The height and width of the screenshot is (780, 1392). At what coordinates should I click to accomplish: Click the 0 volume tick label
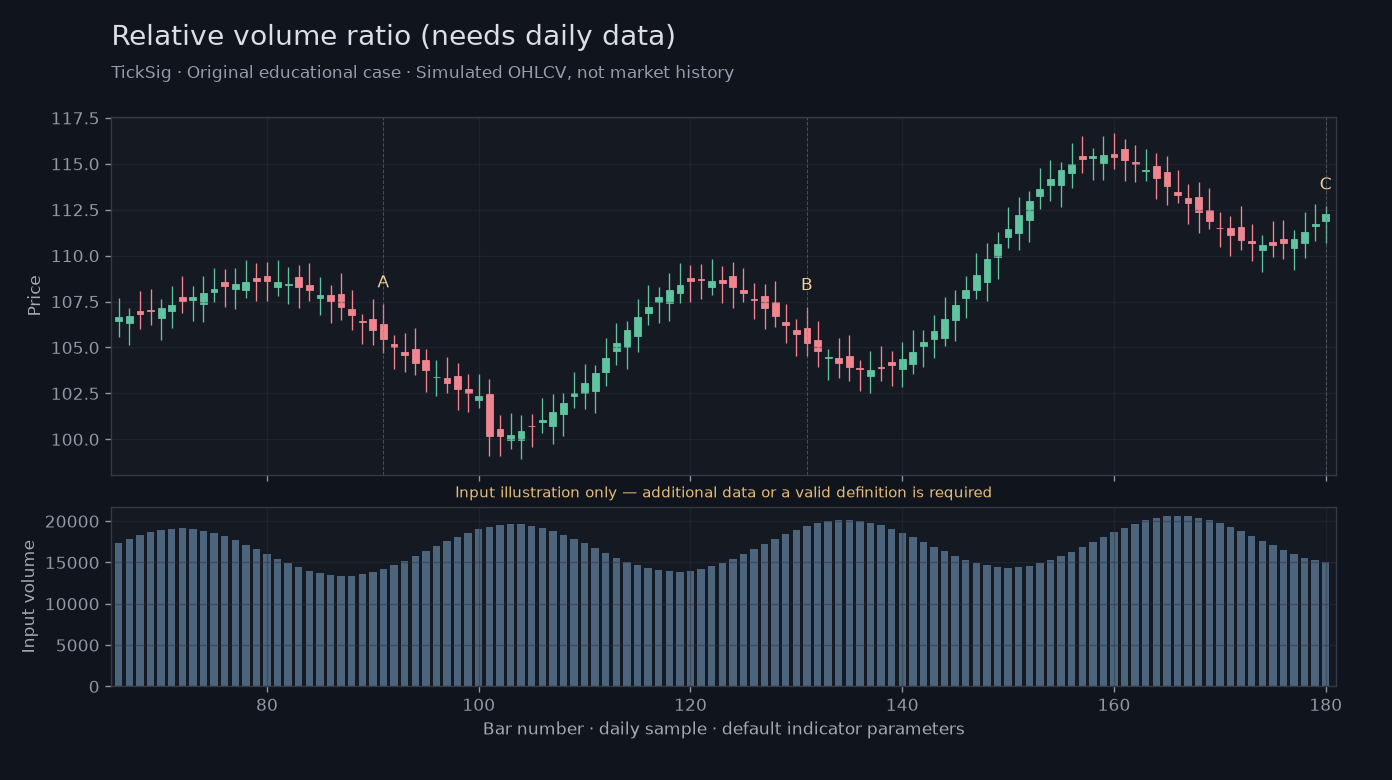pyautogui.click(x=95, y=687)
